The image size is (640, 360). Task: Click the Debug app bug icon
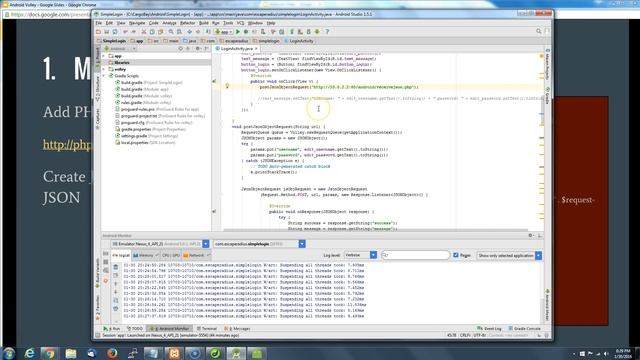246,31
